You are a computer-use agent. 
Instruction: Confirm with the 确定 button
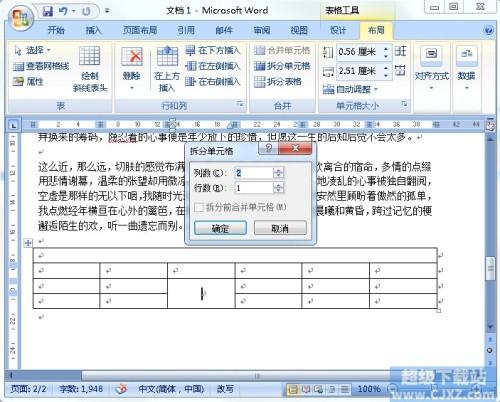[x=220, y=228]
